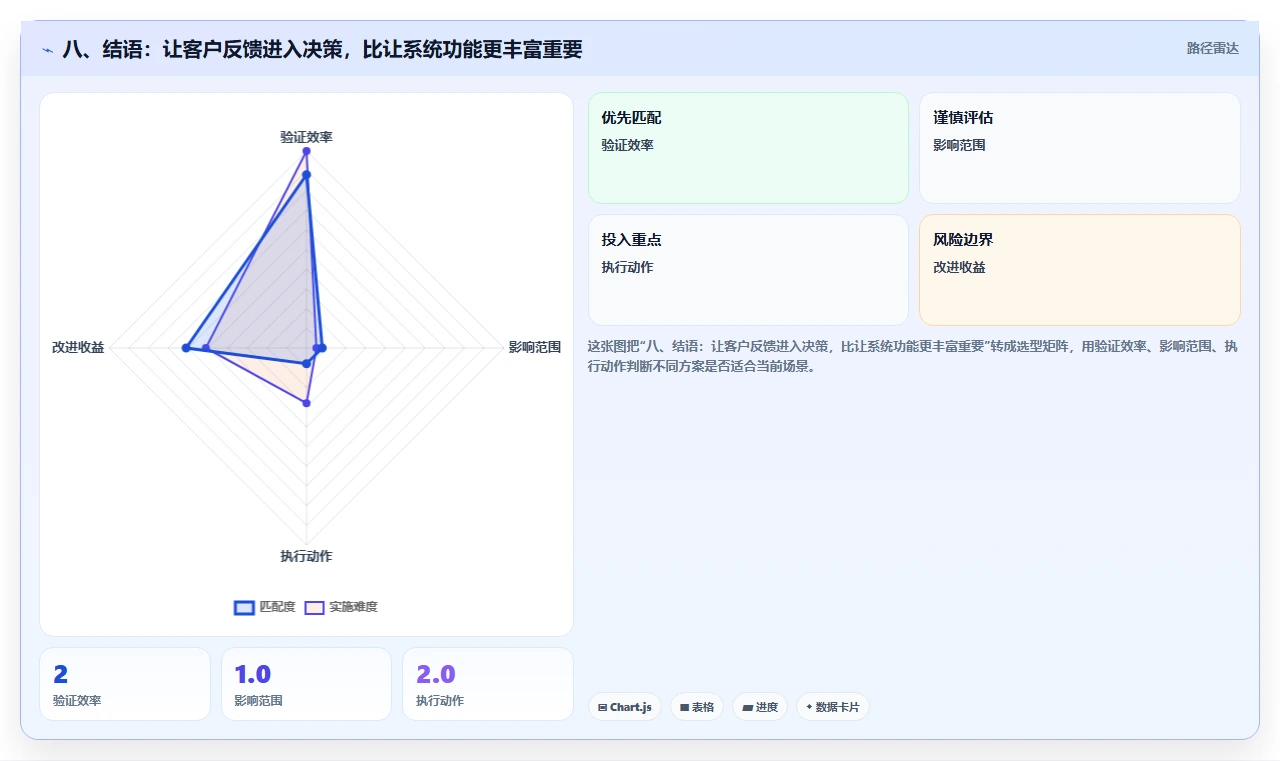Open the 优先匹配 card
Screen dimensions: 1280x761
click(748, 148)
